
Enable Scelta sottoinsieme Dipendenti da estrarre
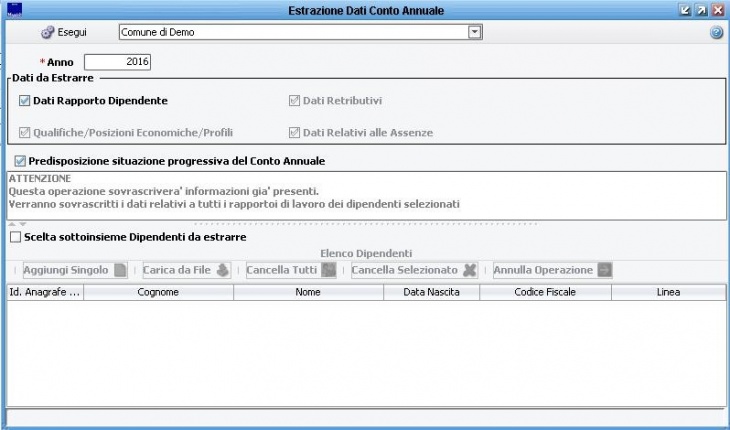coord(15,237)
